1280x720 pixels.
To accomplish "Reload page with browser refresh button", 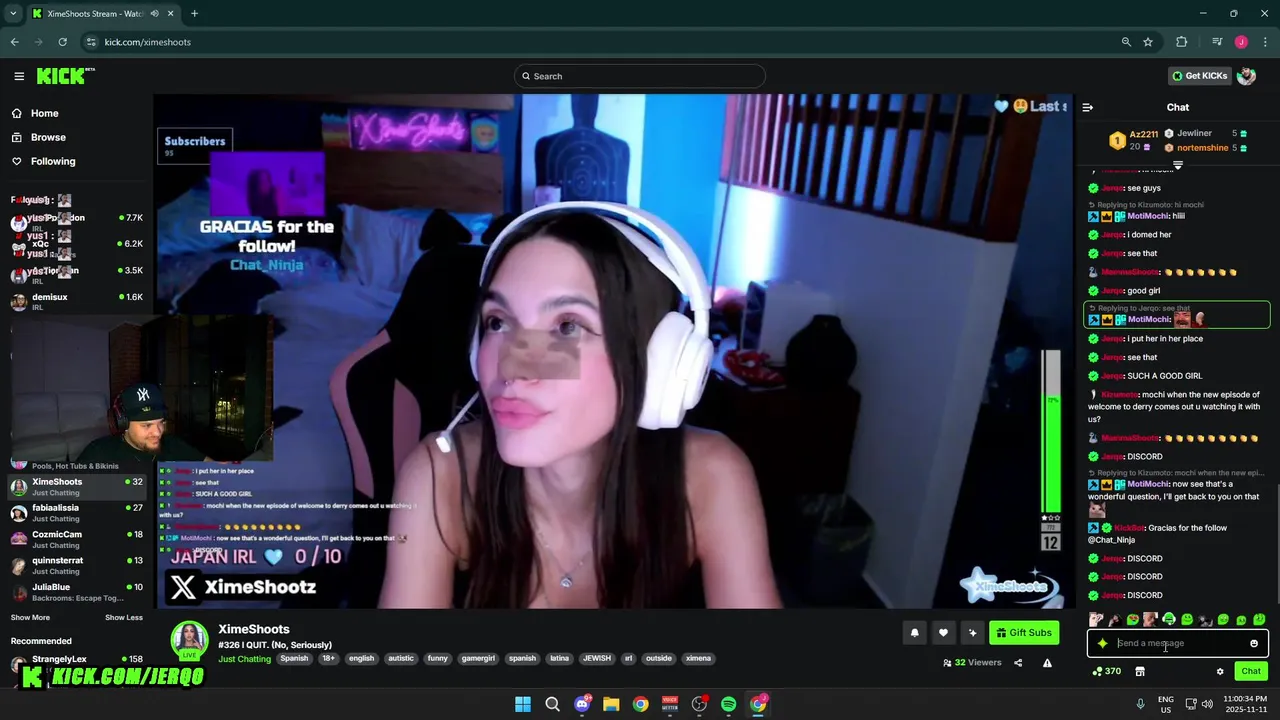I will pyautogui.click(x=62, y=42).
